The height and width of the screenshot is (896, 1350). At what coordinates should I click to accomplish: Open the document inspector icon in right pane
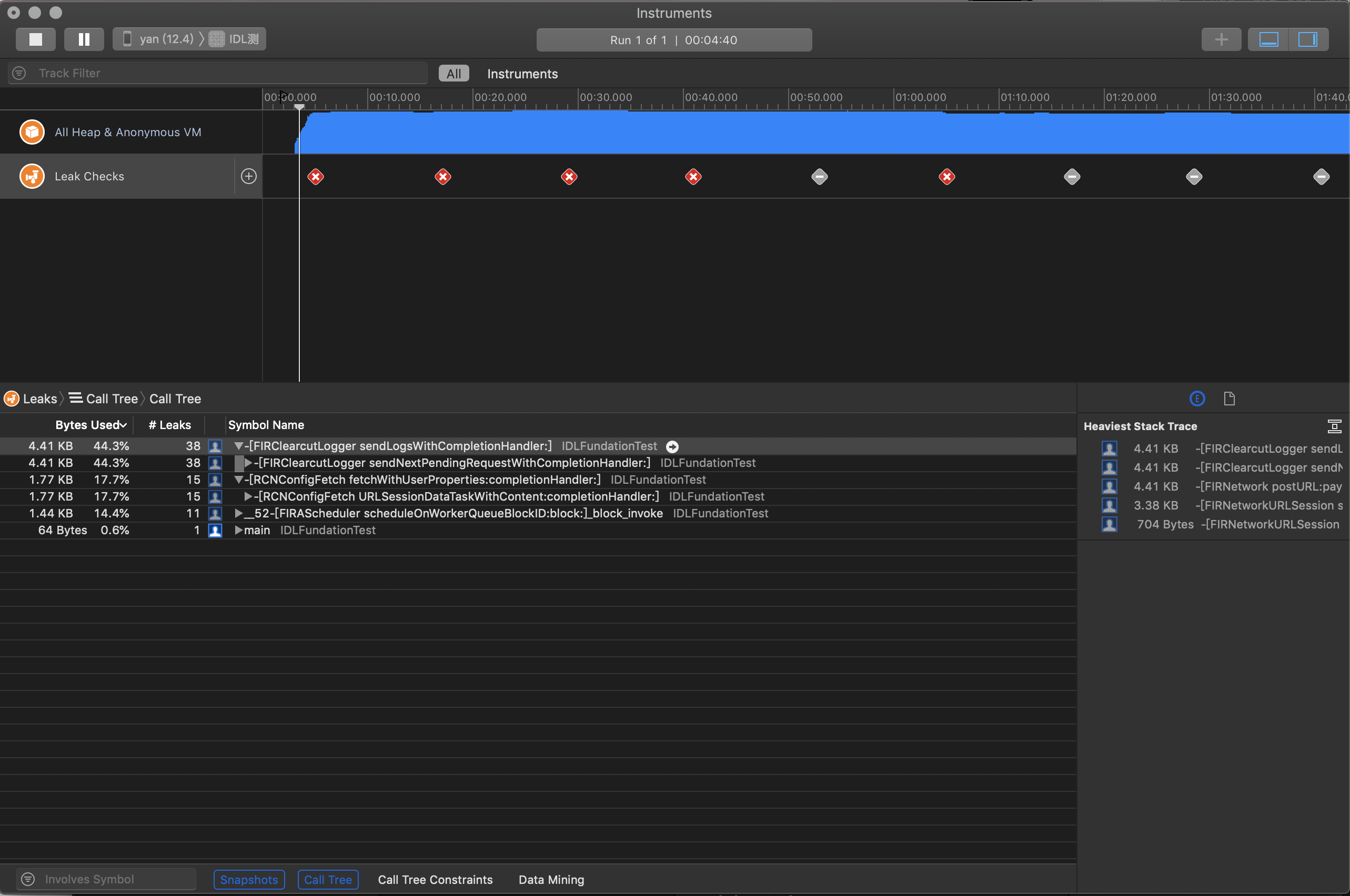pyautogui.click(x=1229, y=399)
